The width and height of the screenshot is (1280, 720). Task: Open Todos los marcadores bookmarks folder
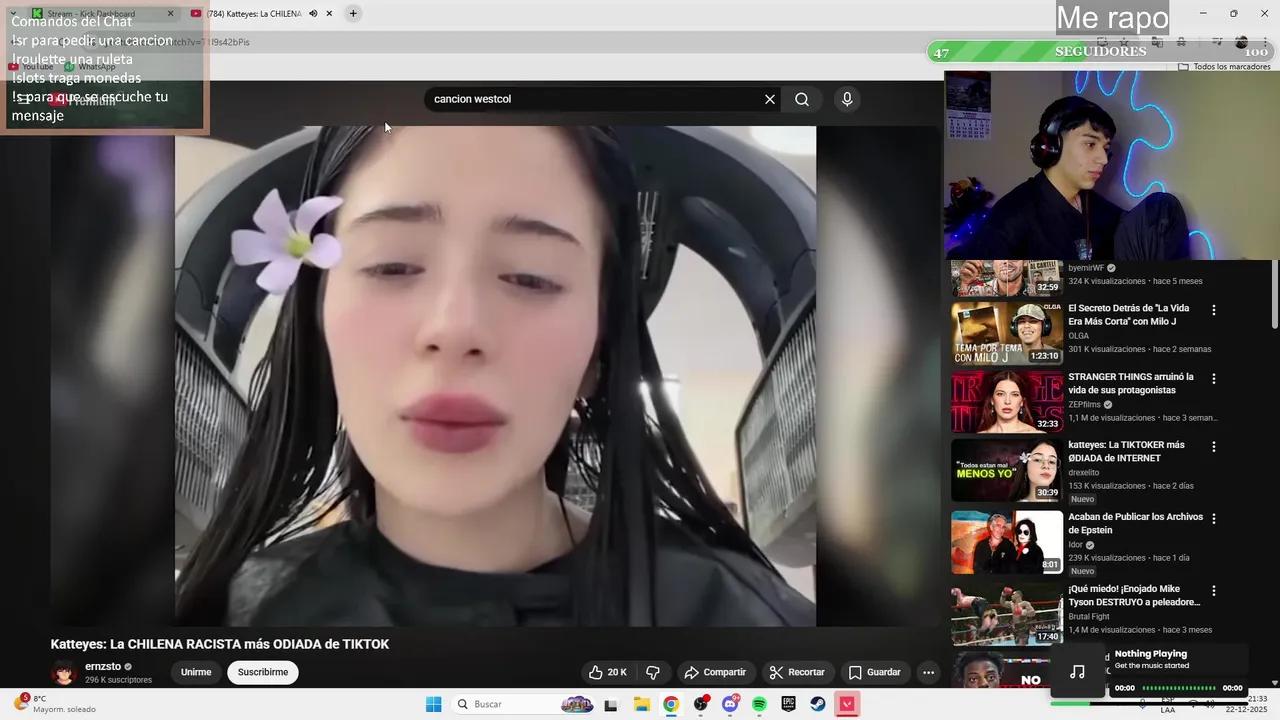pyautogui.click(x=1224, y=67)
